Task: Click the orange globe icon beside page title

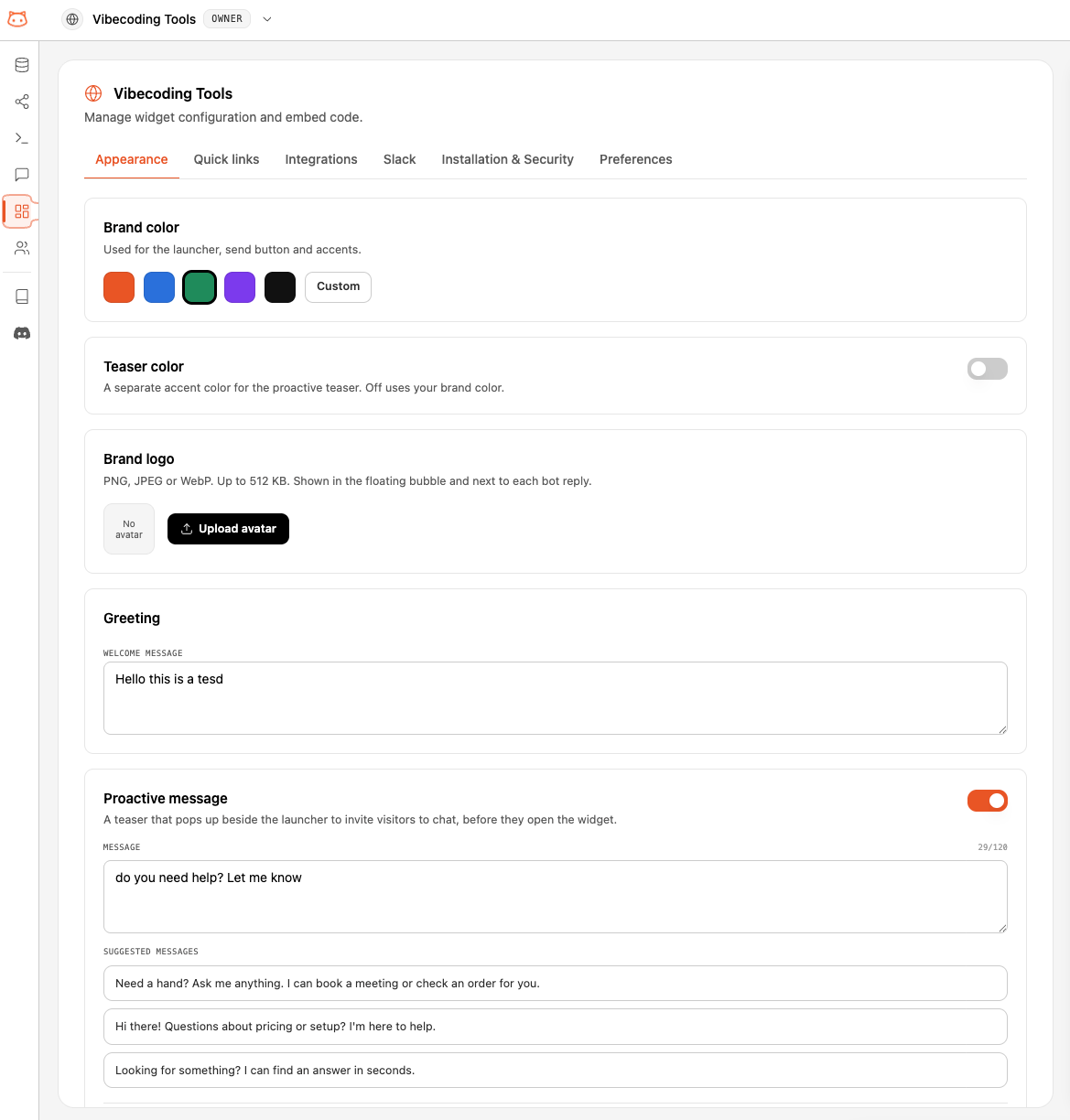Action: click(93, 93)
